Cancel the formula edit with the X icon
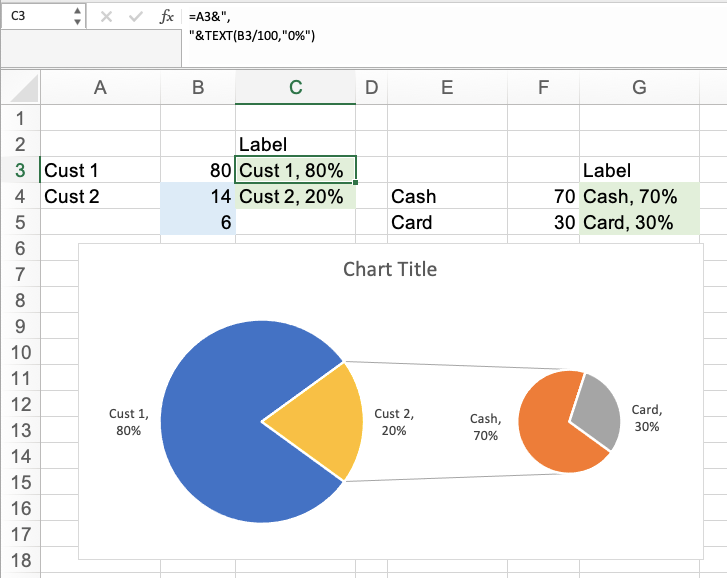Screen dimensions: 727x578 [106, 17]
